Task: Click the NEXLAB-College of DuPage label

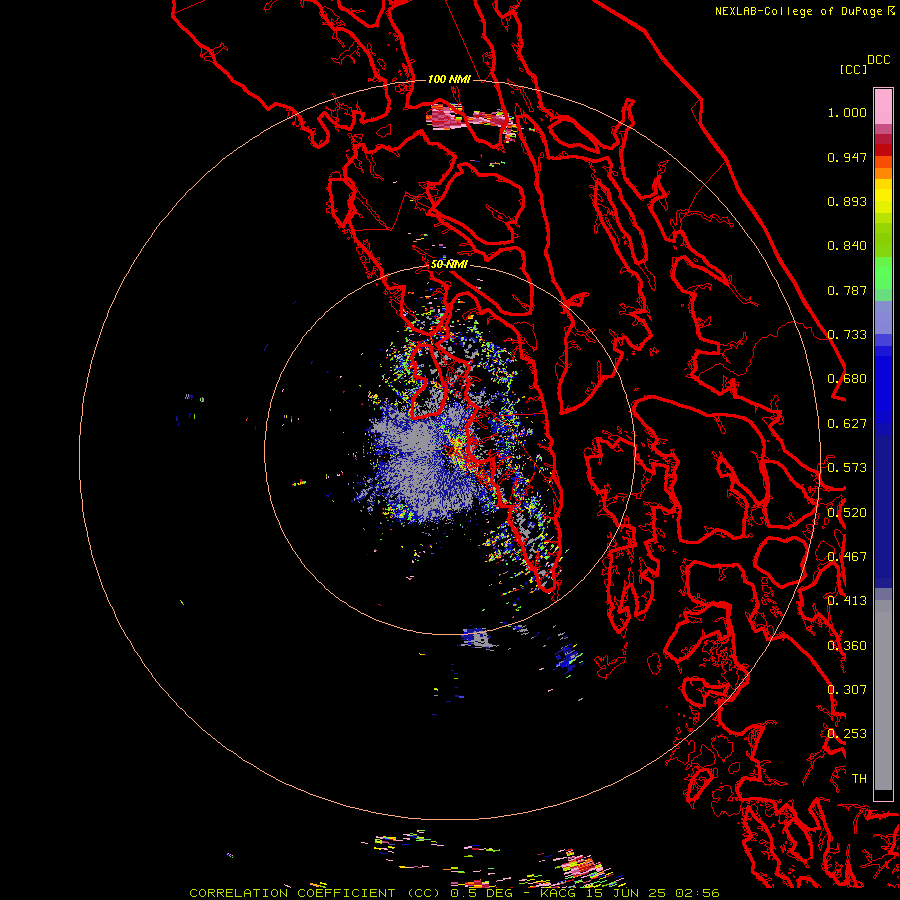Action: (x=798, y=11)
